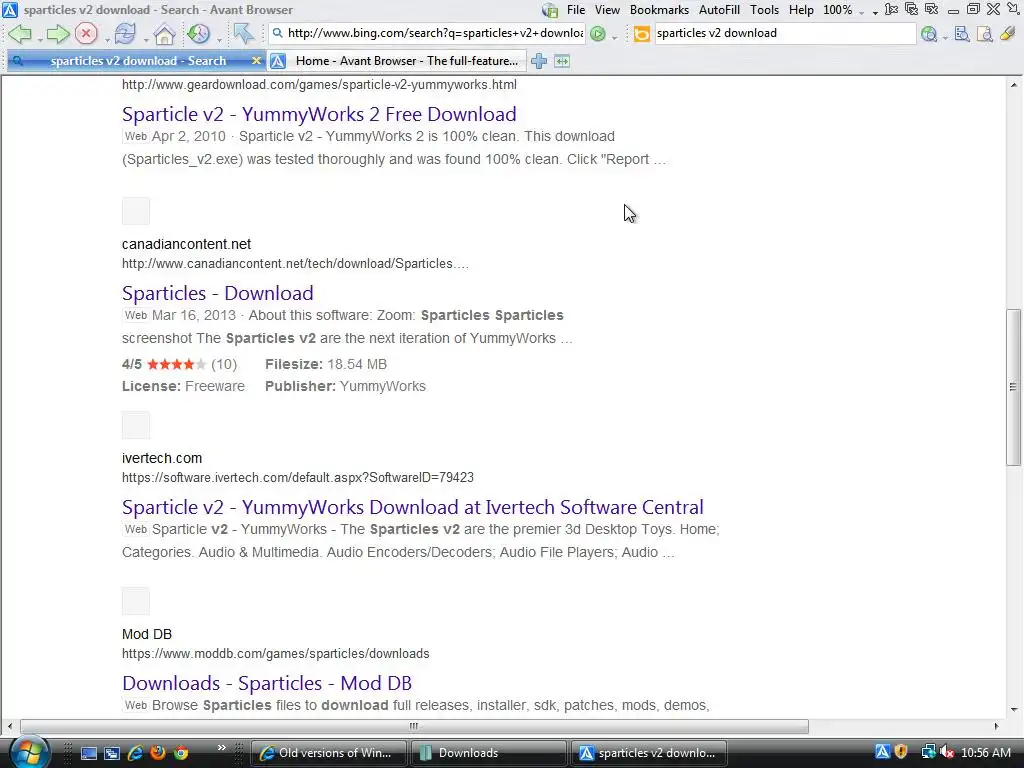Open Downloads - Sparticles - Mod DB link

[266, 683]
